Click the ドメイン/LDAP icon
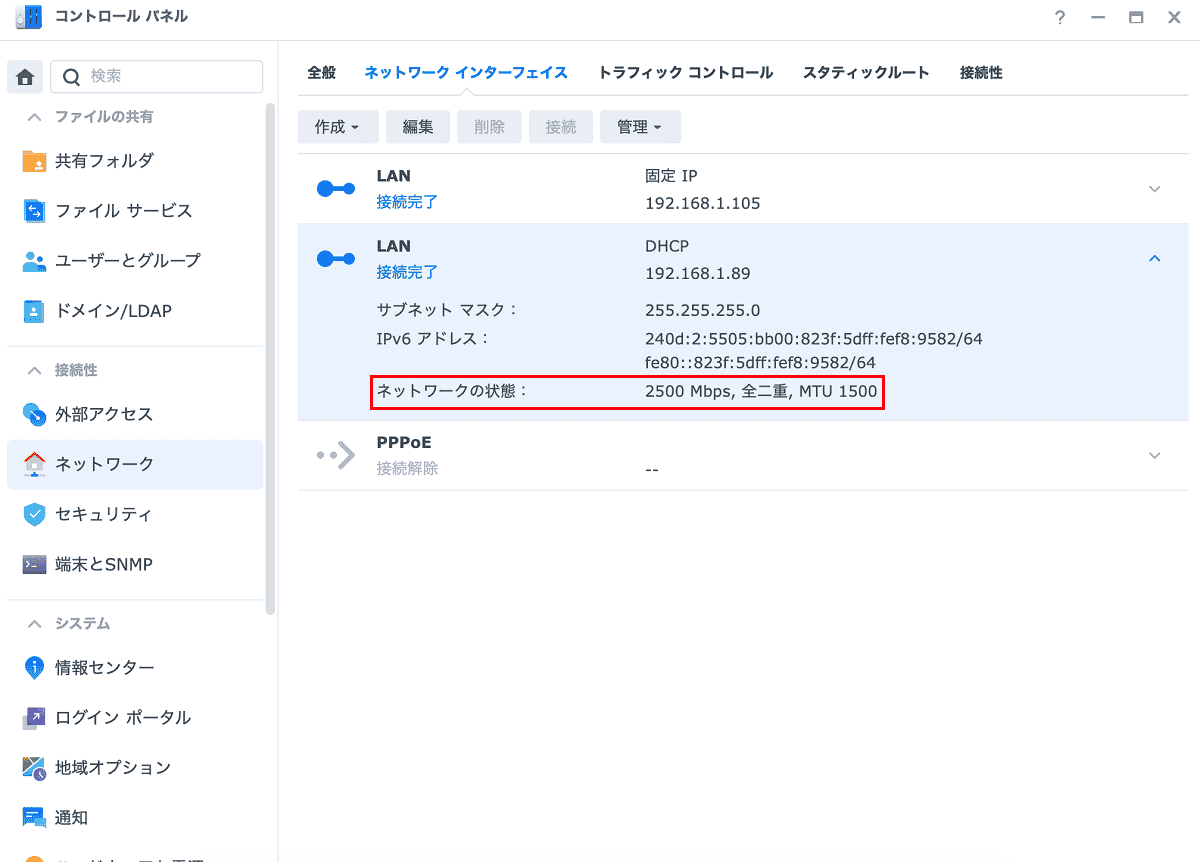 point(34,311)
